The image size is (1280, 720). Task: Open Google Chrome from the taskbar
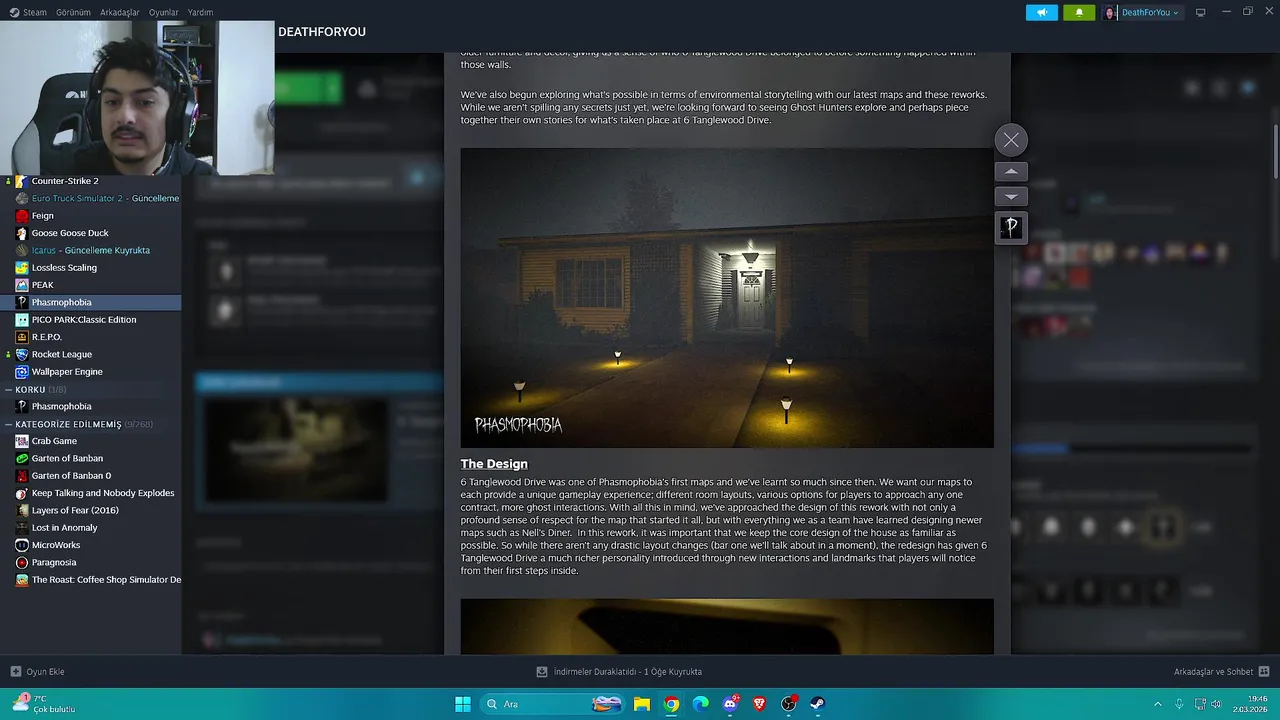[671, 704]
